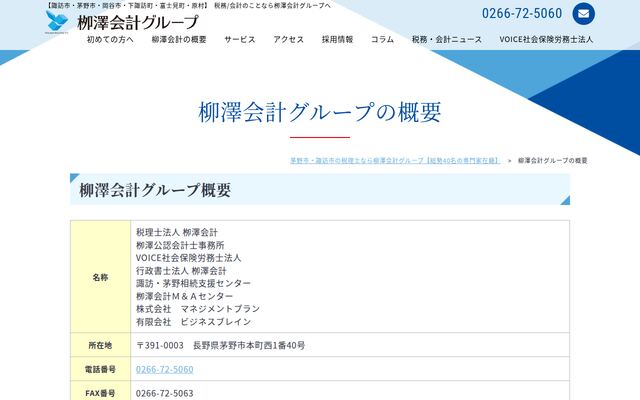This screenshot has height=400, width=640.
Task: Click the bird logo icon in header
Action: (57, 22)
